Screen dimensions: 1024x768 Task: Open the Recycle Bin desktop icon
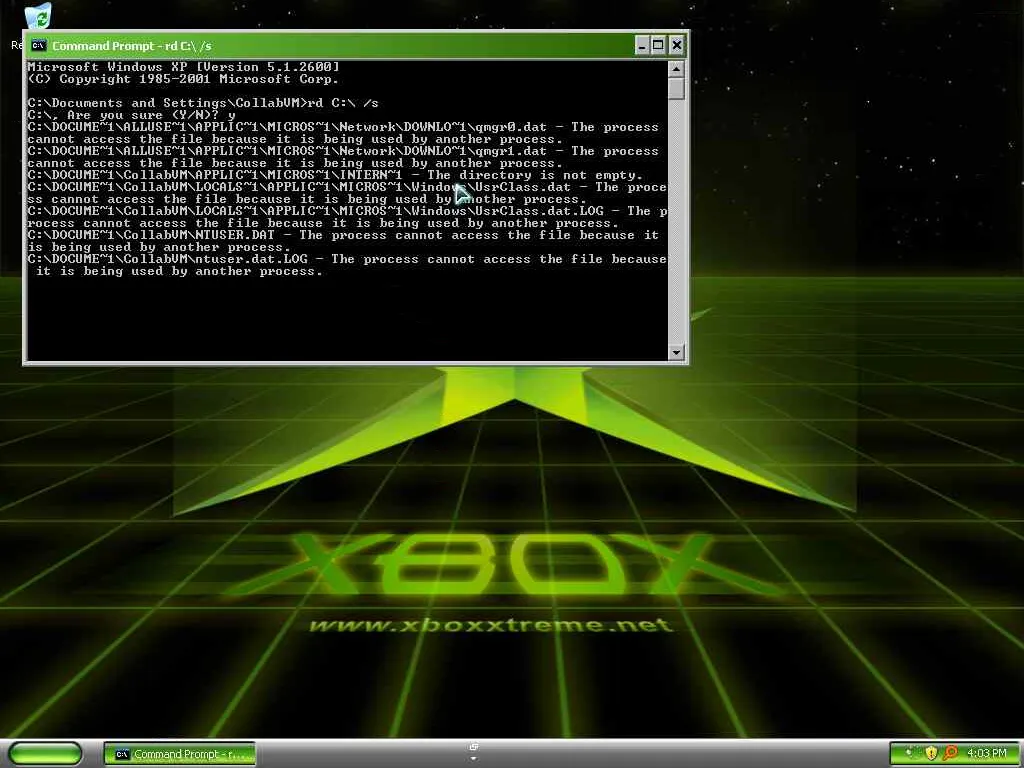[x=39, y=16]
